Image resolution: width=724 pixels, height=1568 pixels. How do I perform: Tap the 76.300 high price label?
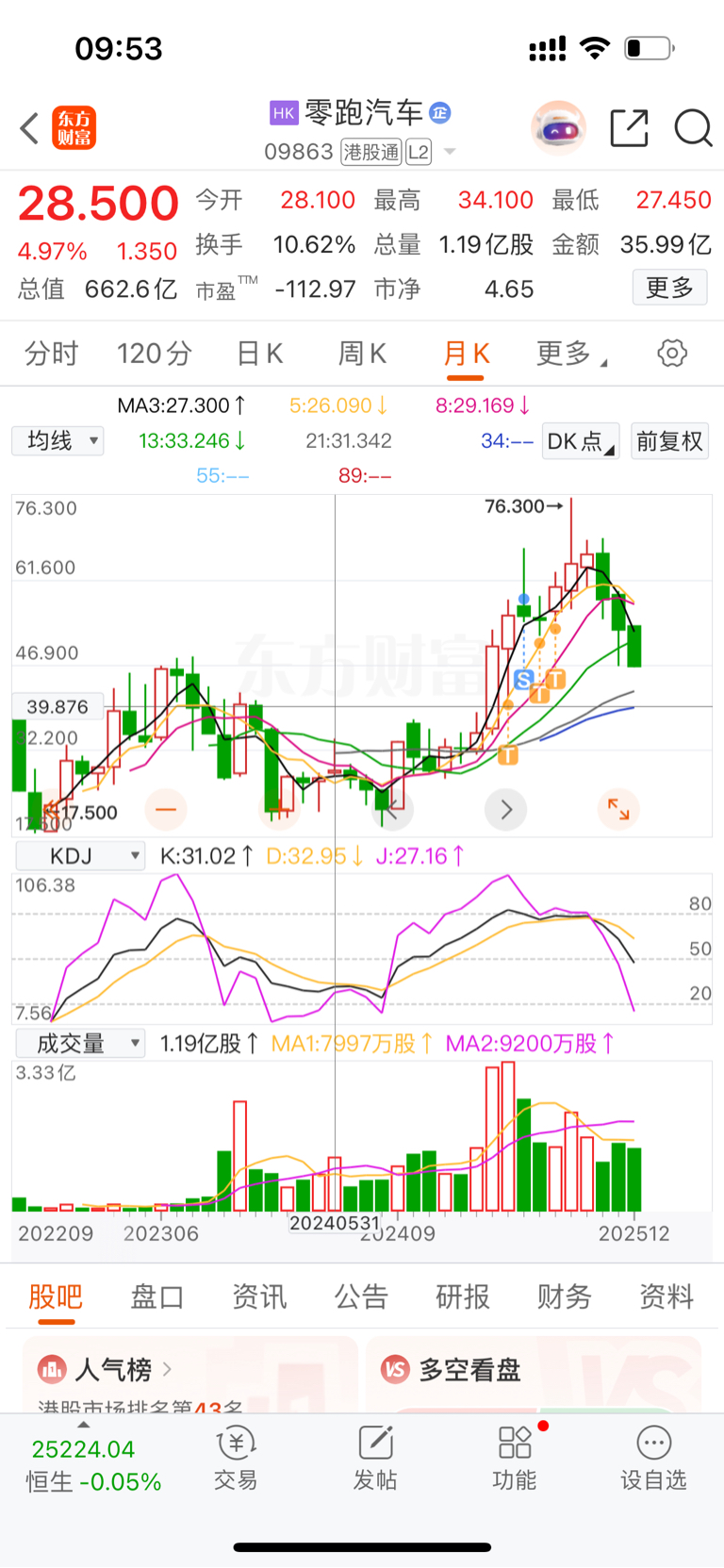pyautogui.click(x=523, y=506)
